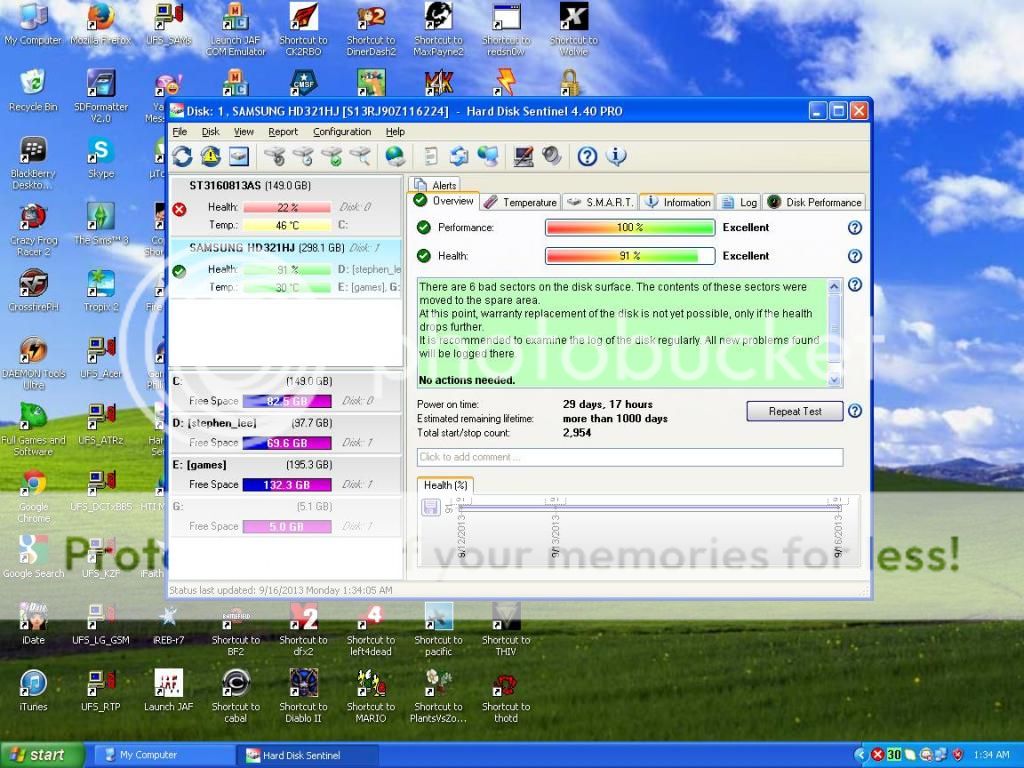Click the Refresh toolbar icon with blue arrows
This screenshot has height=768, width=1024.
tap(182, 156)
